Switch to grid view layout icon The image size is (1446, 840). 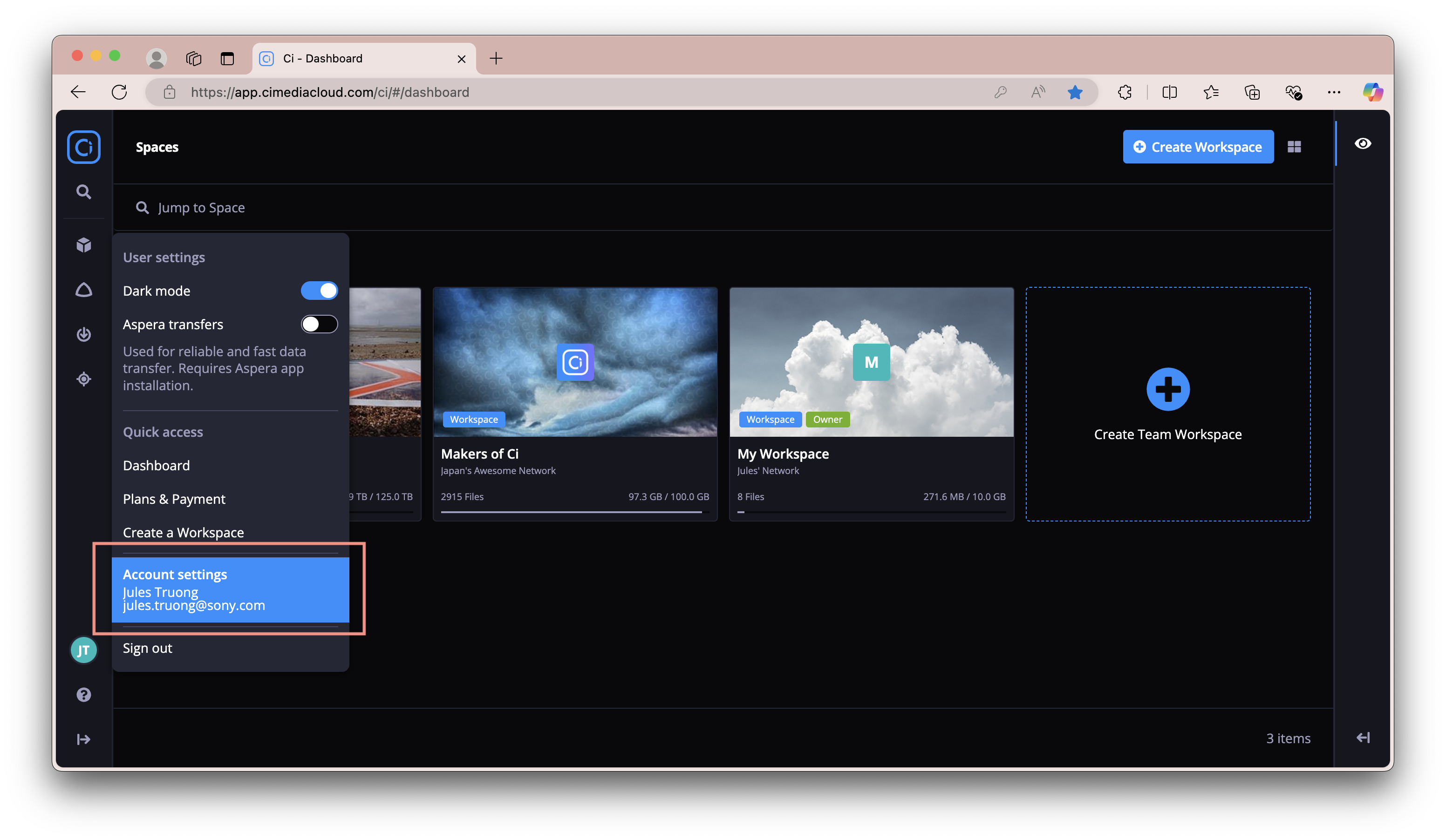click(x=1295, y=147)
